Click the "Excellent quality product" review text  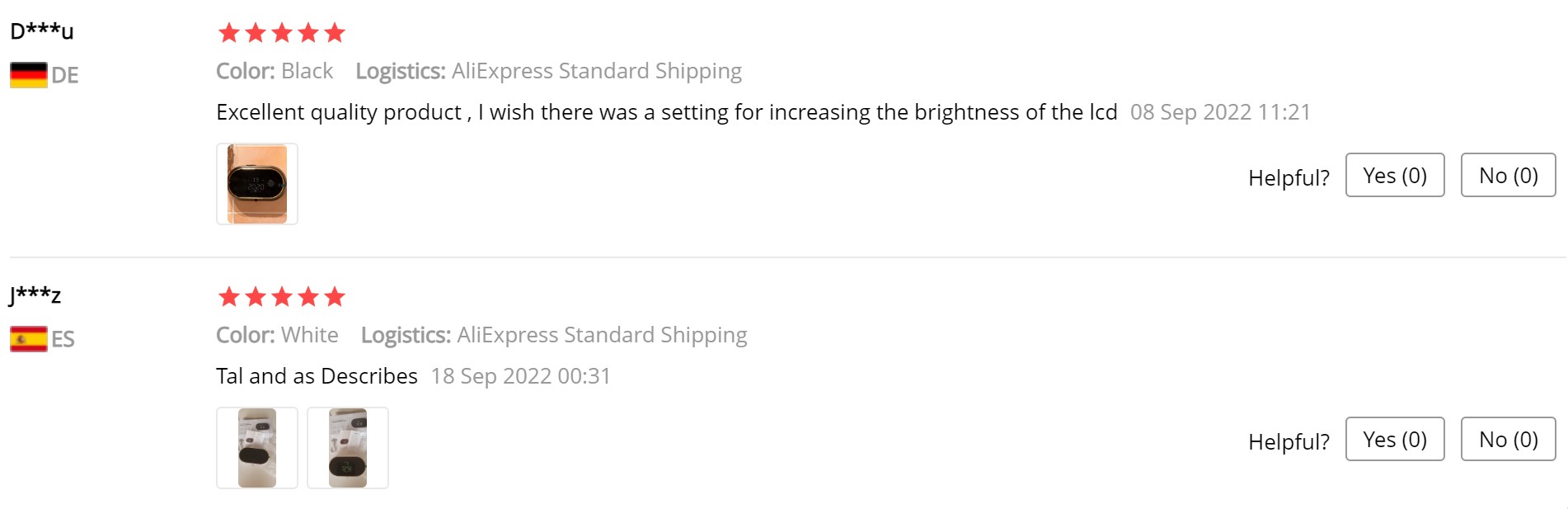coord(666,112)
